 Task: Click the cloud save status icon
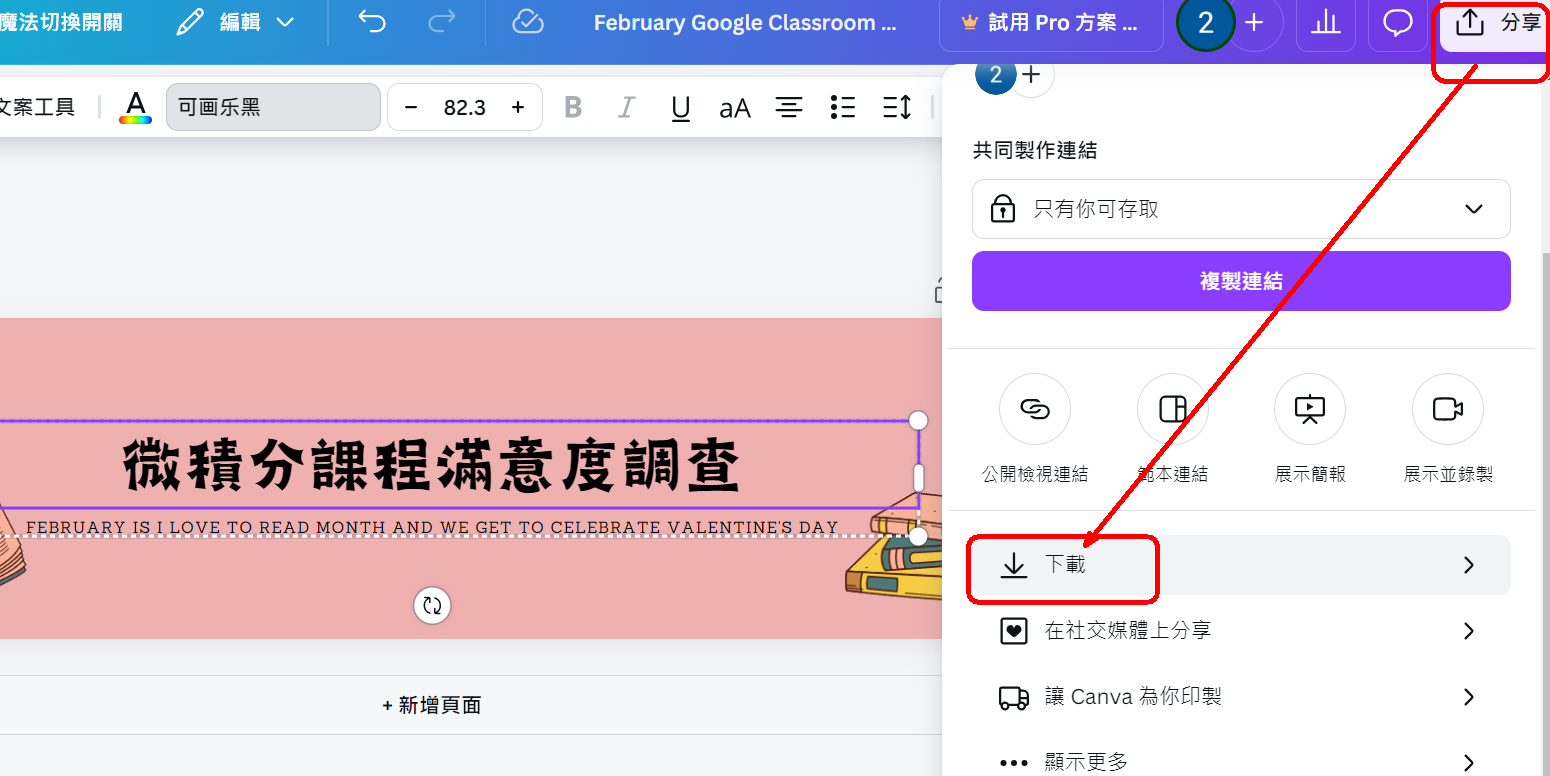tap(527, 22)
